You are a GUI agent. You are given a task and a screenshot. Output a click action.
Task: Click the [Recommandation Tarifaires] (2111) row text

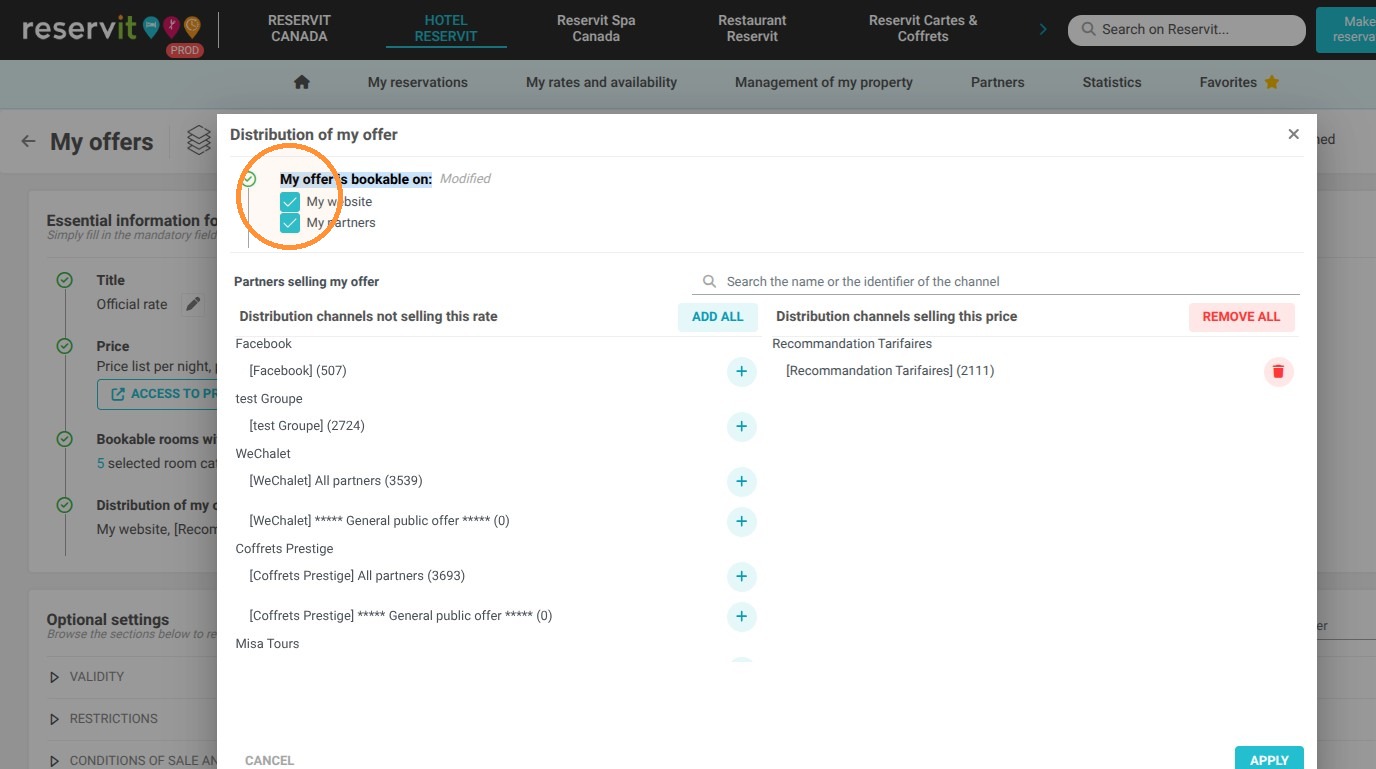[x=890, y=371]
